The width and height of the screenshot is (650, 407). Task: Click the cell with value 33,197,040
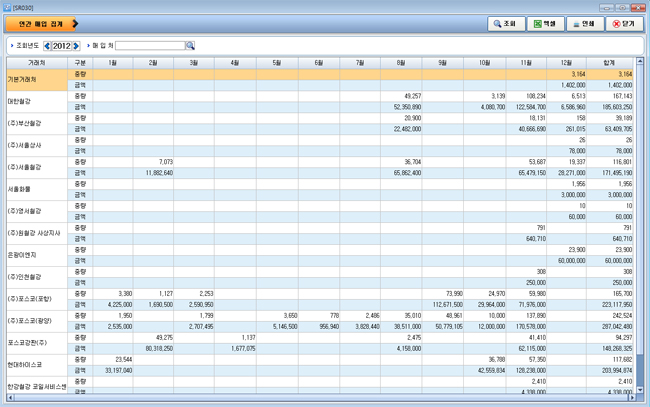coord(113,371)
